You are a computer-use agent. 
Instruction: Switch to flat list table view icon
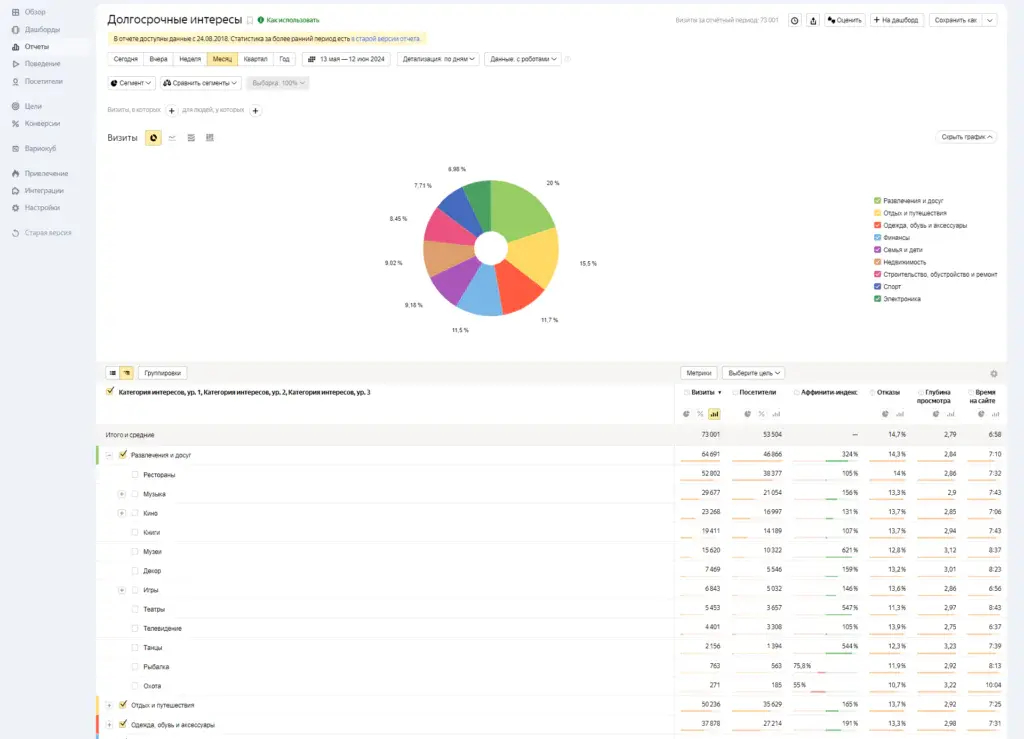(x=113, y=373)
